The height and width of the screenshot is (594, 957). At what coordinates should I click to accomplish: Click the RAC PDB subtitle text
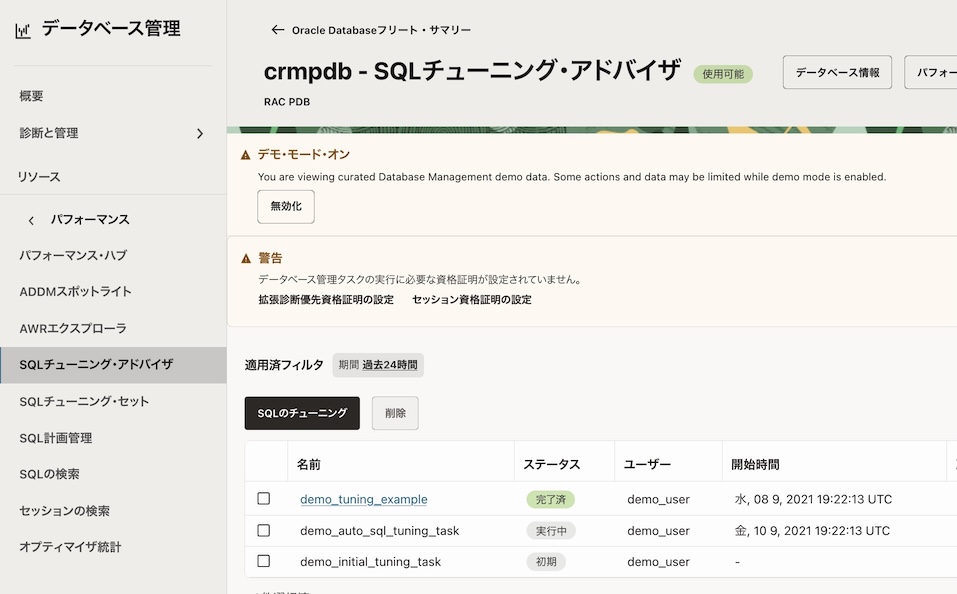(287, 102)
